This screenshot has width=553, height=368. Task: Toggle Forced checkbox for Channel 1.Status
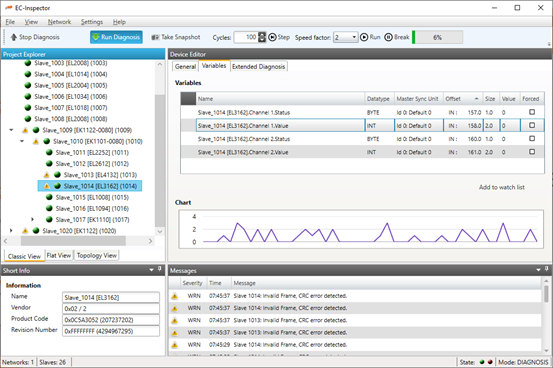532,112
